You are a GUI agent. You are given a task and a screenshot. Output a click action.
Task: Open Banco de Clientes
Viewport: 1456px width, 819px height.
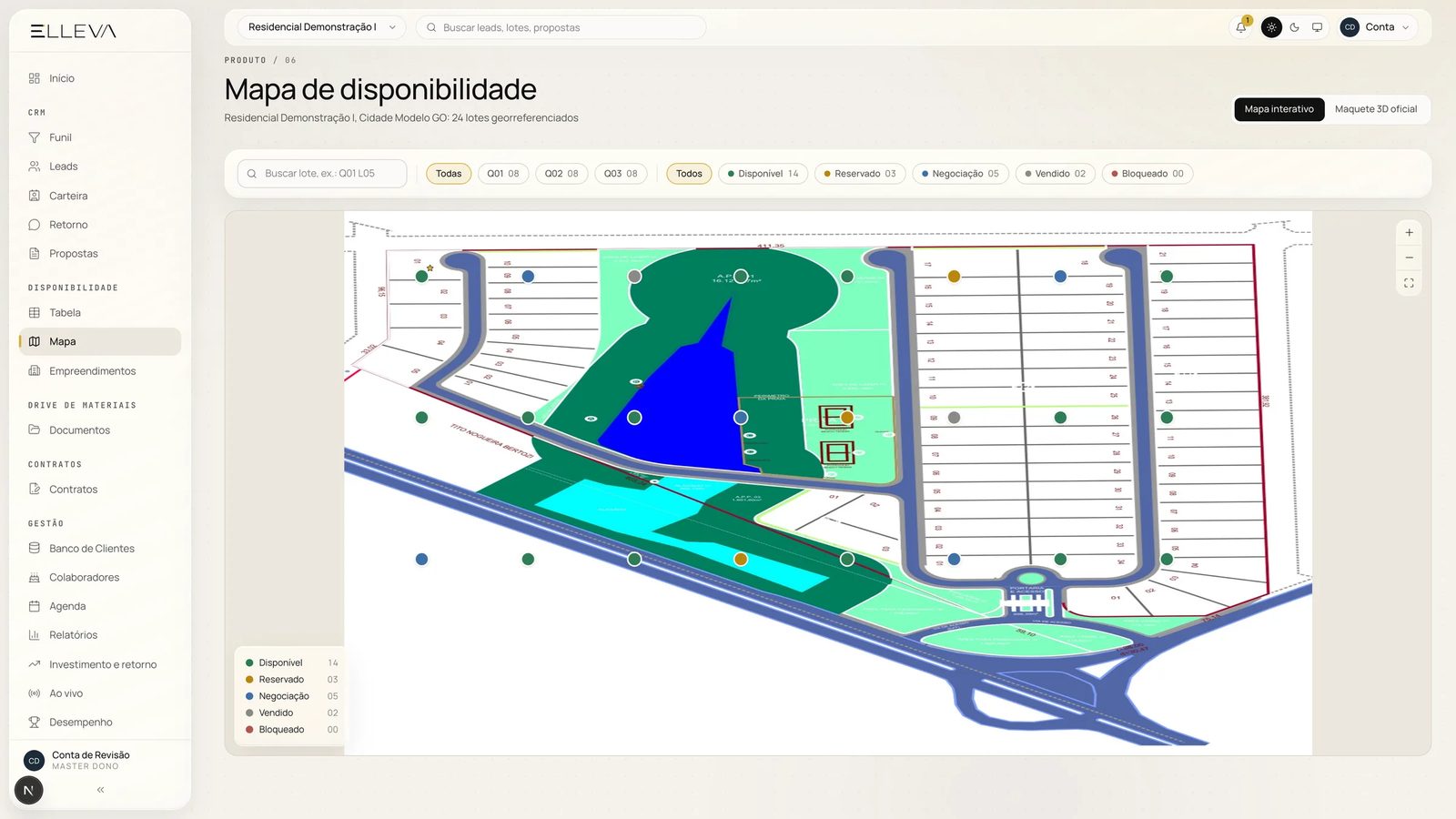point(100,549)
